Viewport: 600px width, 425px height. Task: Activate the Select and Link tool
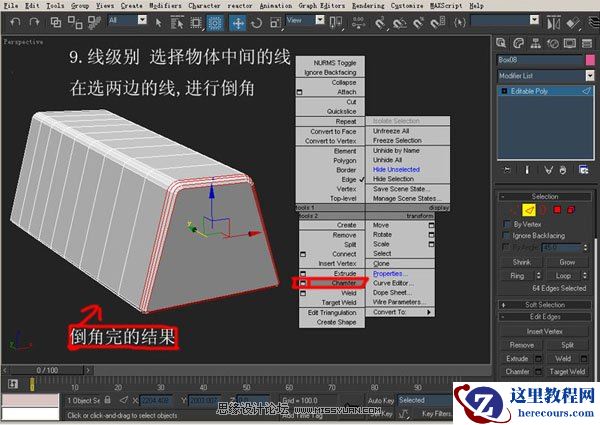[56, 23]
